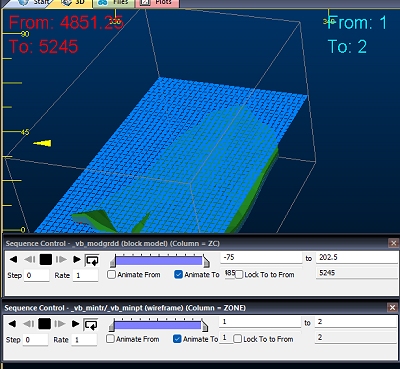Step backward in wireframe sequence
400x369 pixels.
29,324
